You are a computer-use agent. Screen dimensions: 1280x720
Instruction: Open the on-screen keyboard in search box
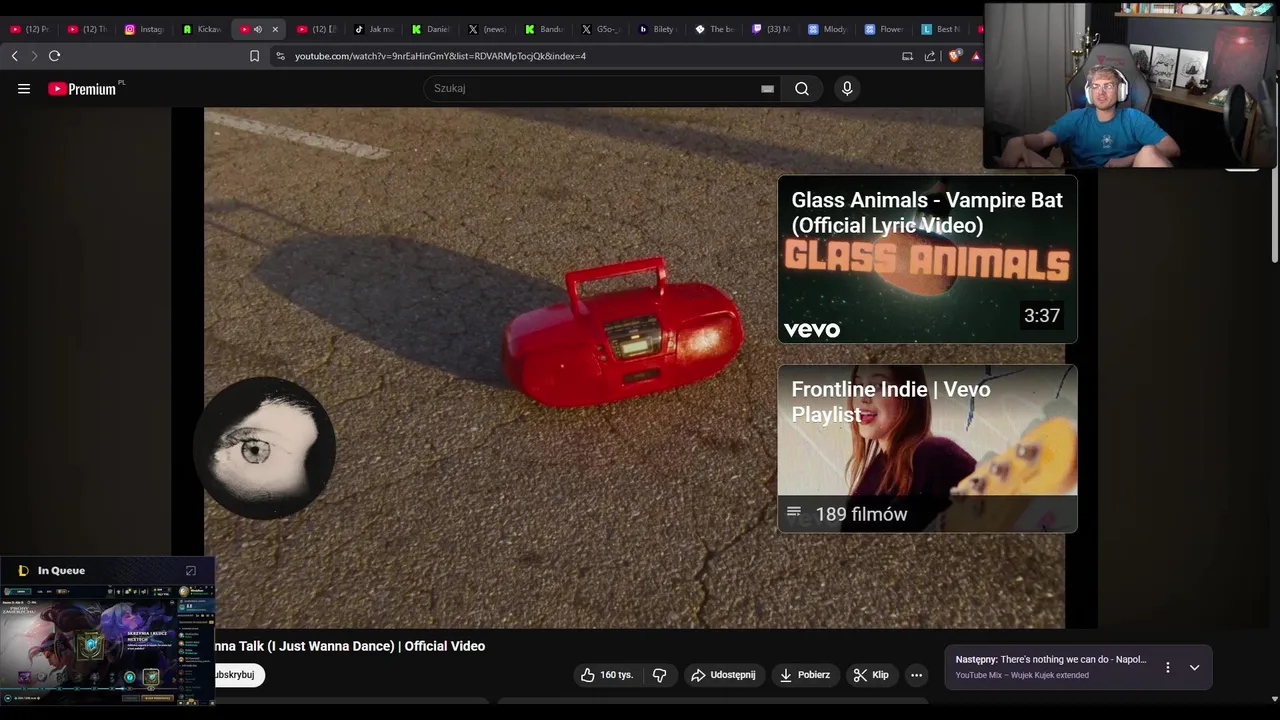point(767,89)
